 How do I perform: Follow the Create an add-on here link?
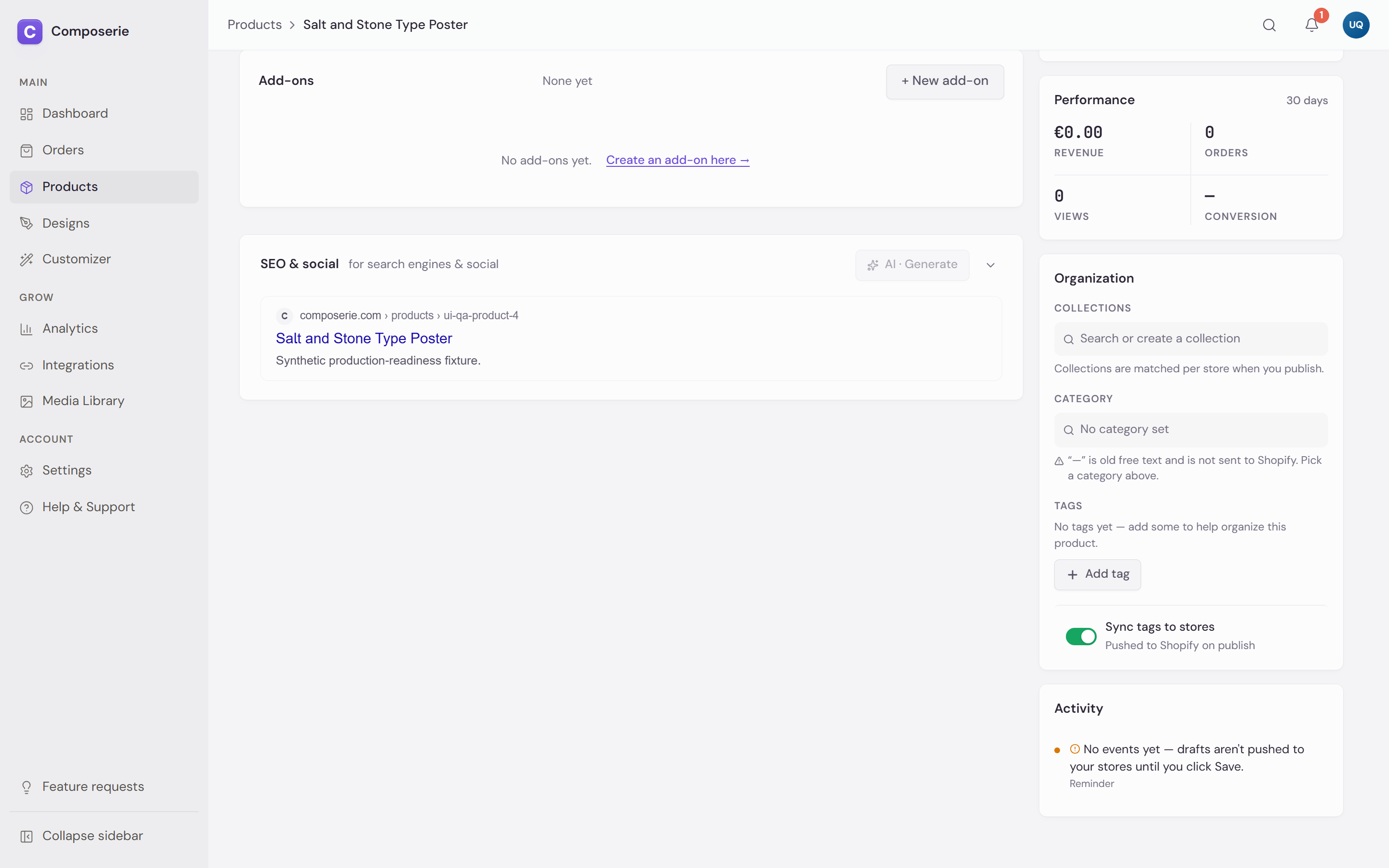tap(677, 160)
